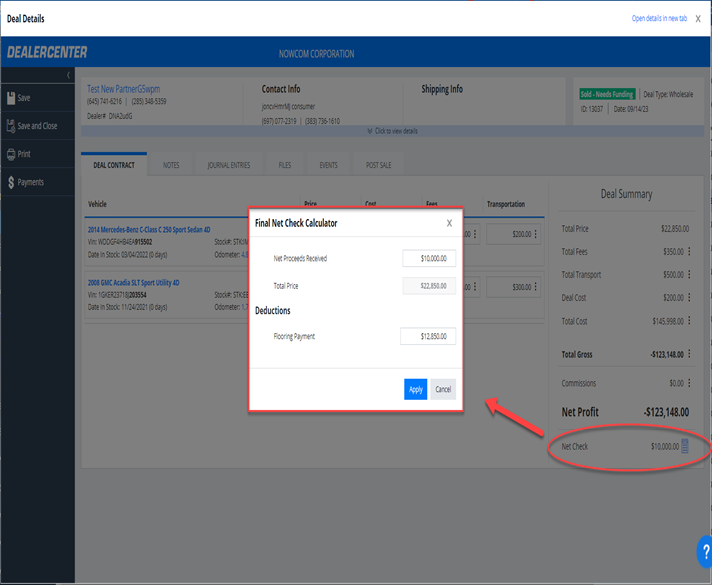Open Deal Cost options menu dots

[x=689, y=297]
